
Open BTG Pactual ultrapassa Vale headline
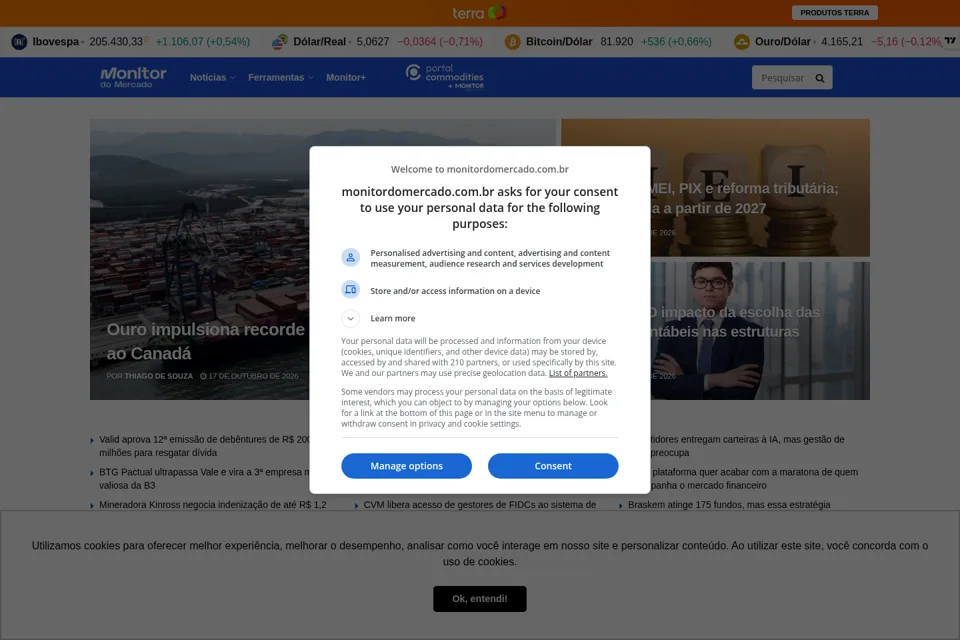(x=204, y=478)
